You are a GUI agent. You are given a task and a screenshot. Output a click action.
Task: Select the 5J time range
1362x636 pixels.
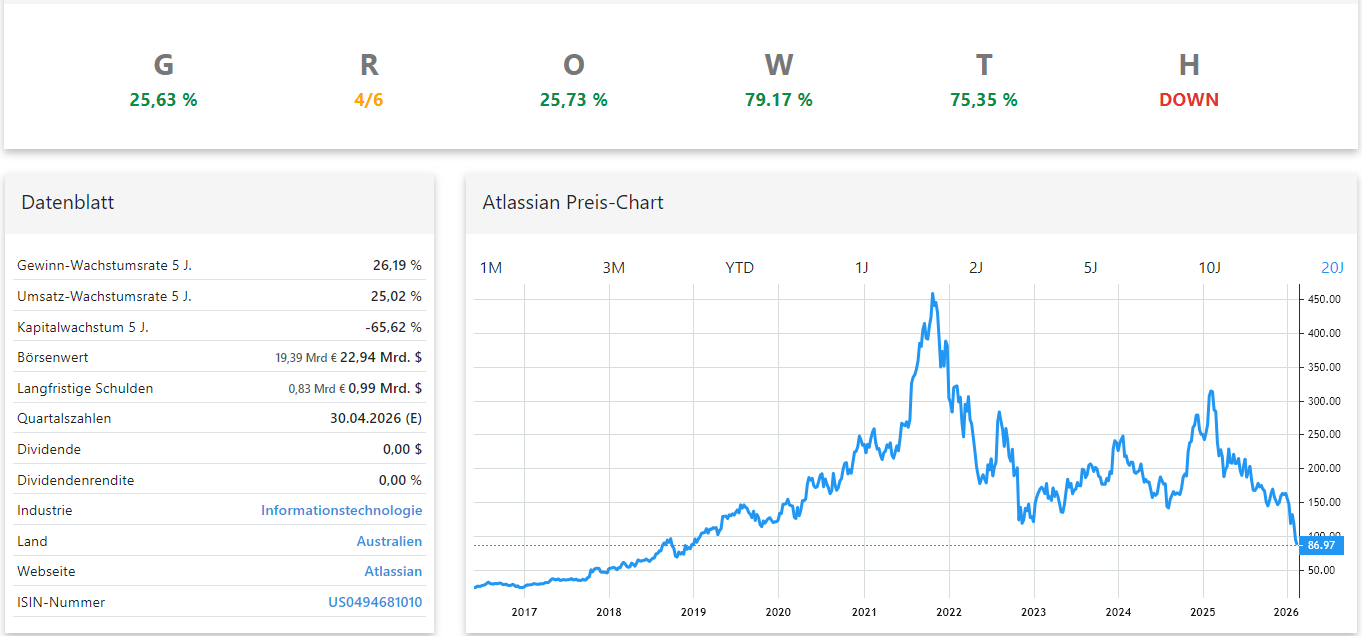coord(1090,267)
